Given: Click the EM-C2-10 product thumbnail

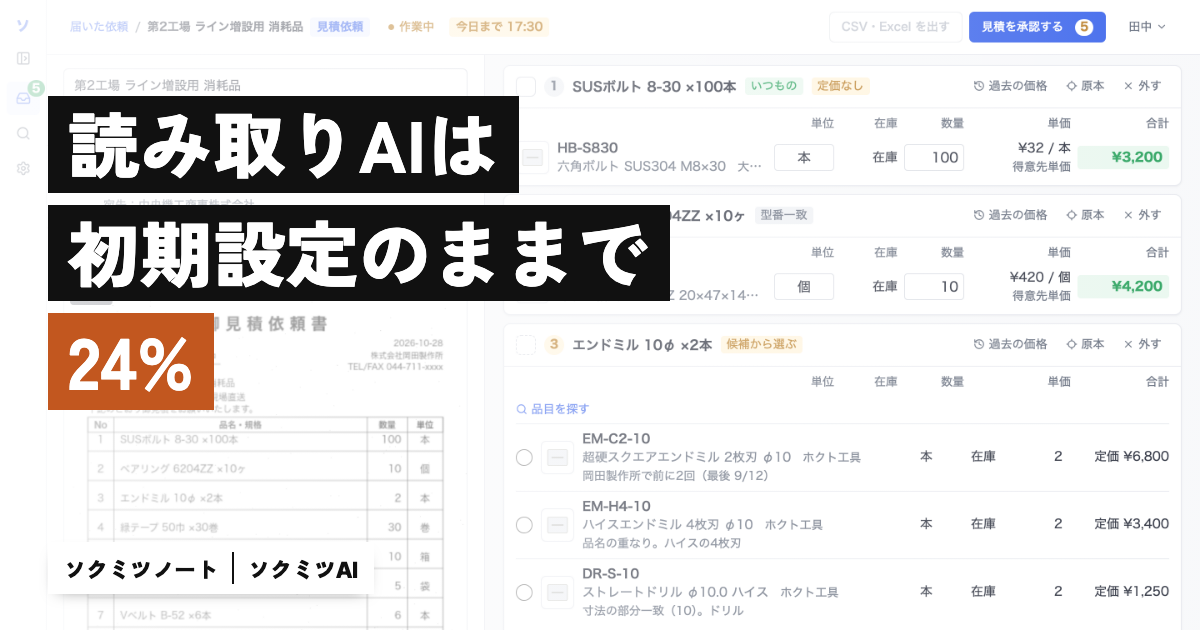Looking at the screenshot, I should tap(557, 457).
